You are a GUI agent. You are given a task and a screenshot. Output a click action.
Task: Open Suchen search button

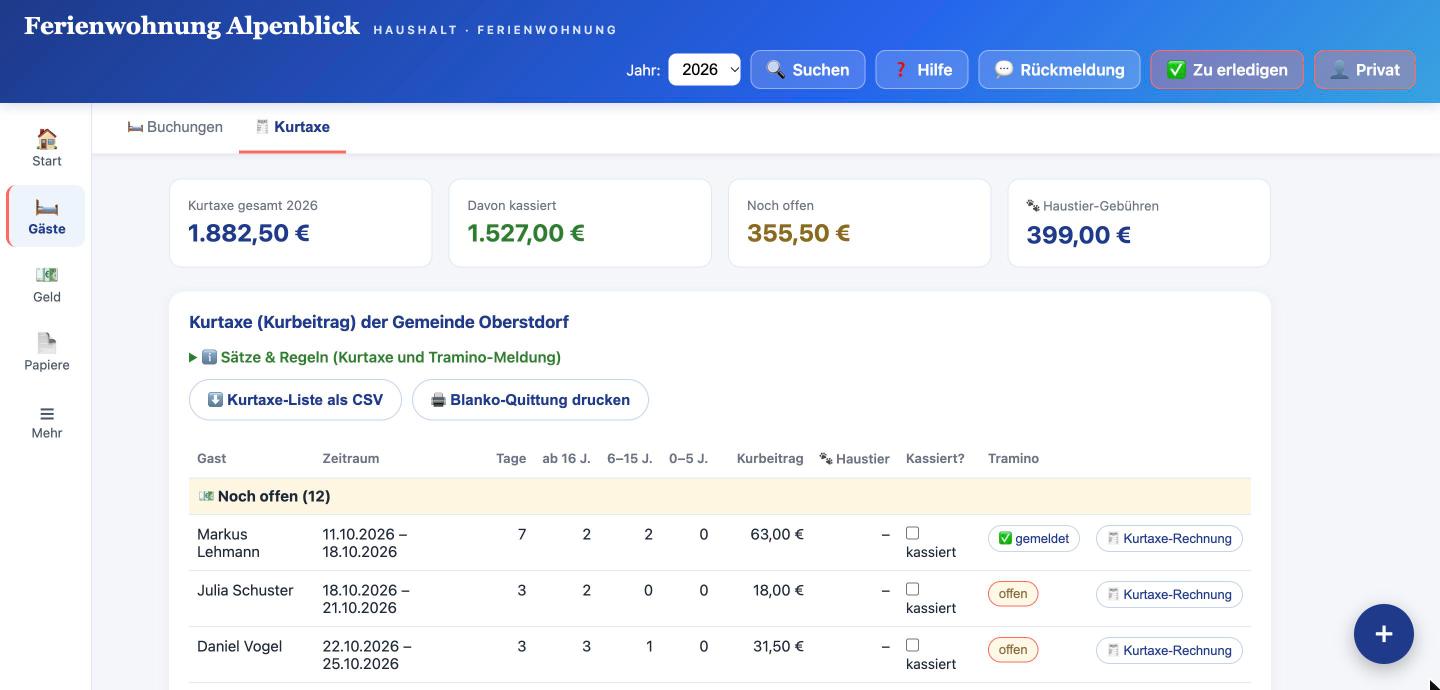click(x=808, y=70)
